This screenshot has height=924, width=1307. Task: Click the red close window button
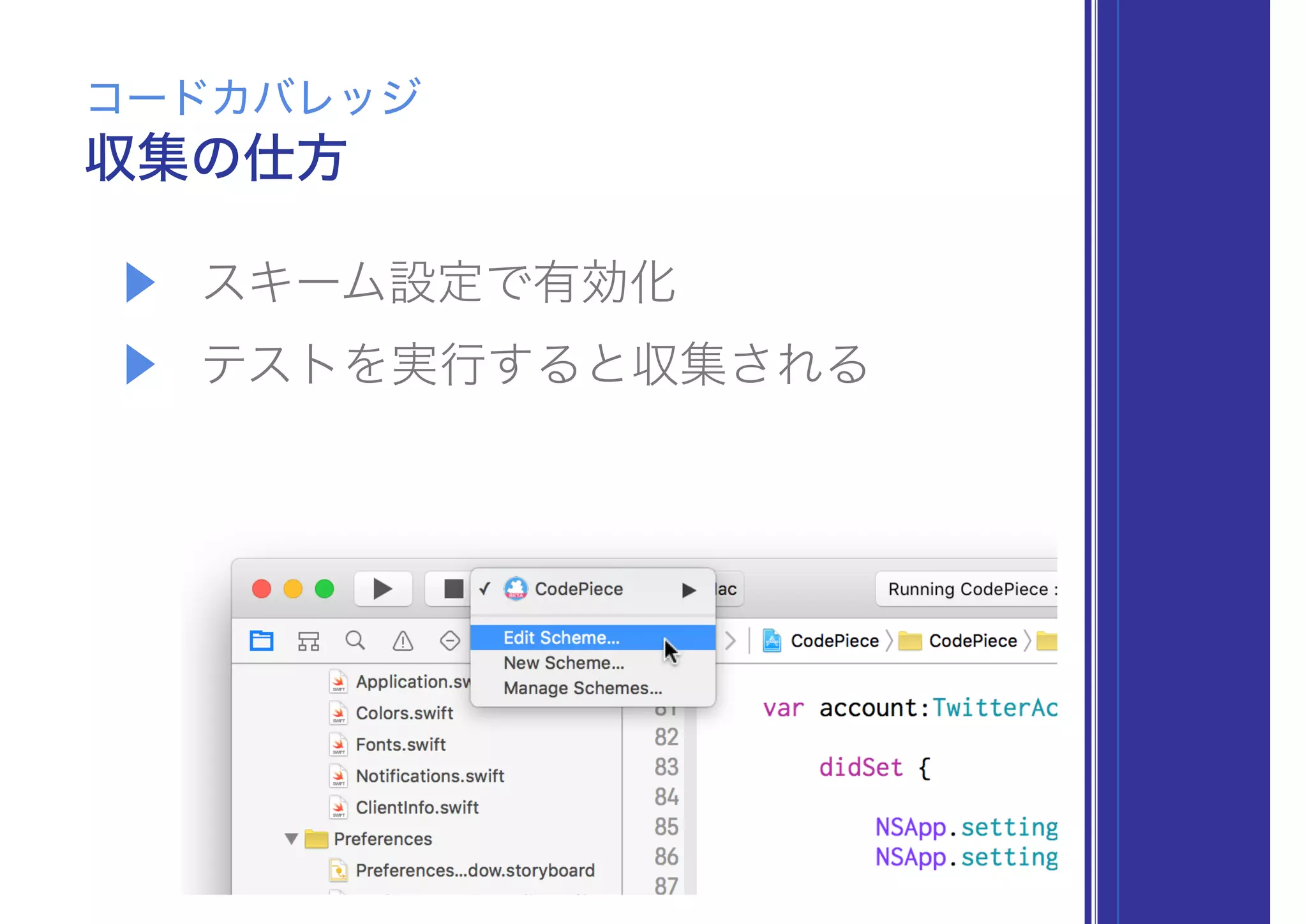click(262, 588)
